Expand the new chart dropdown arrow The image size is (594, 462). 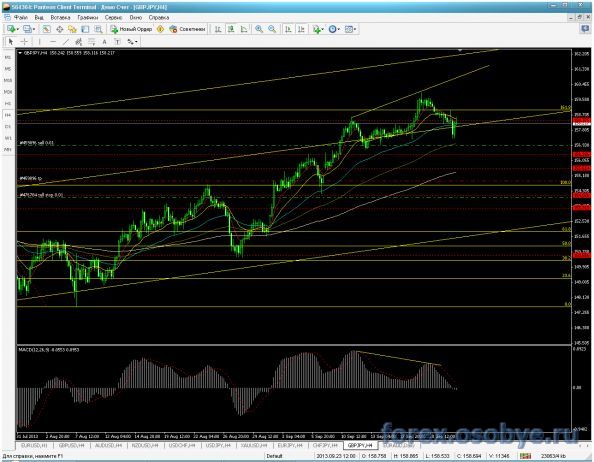[18, 29]
